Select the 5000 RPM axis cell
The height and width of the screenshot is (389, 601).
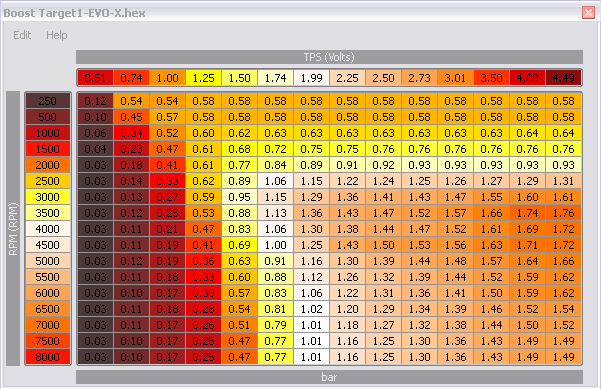[48, 261]
